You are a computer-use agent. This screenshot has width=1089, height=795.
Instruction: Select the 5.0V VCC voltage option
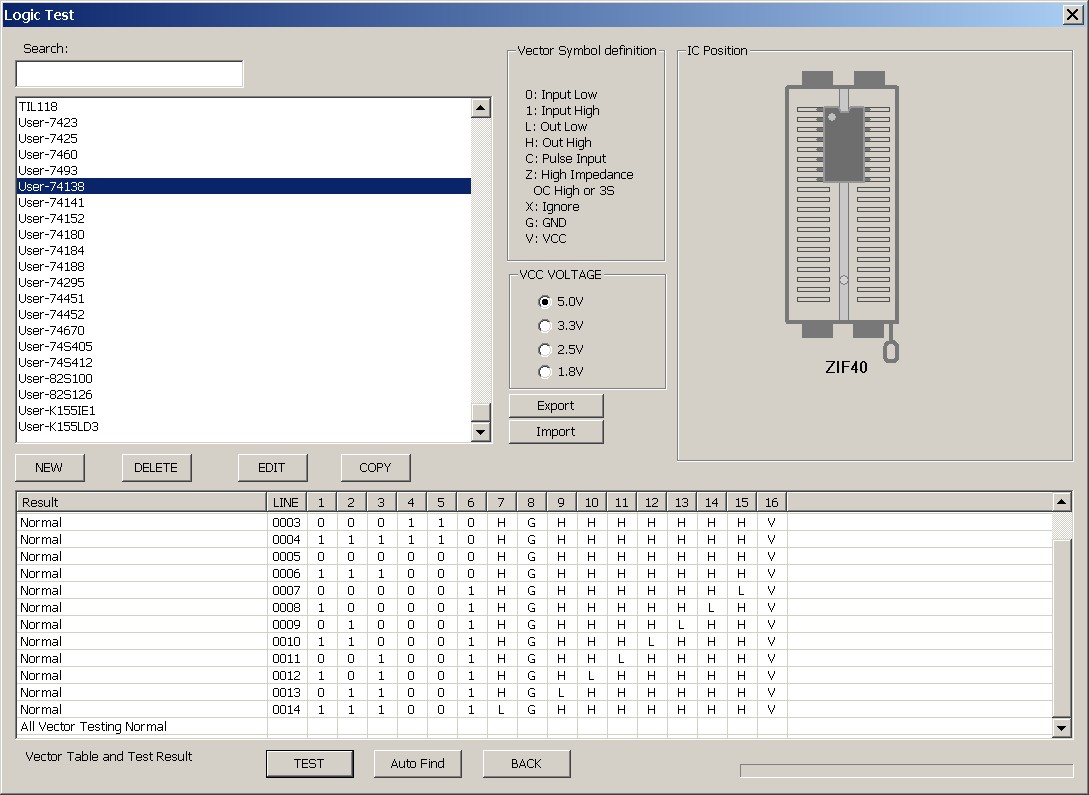pos(545,301)
